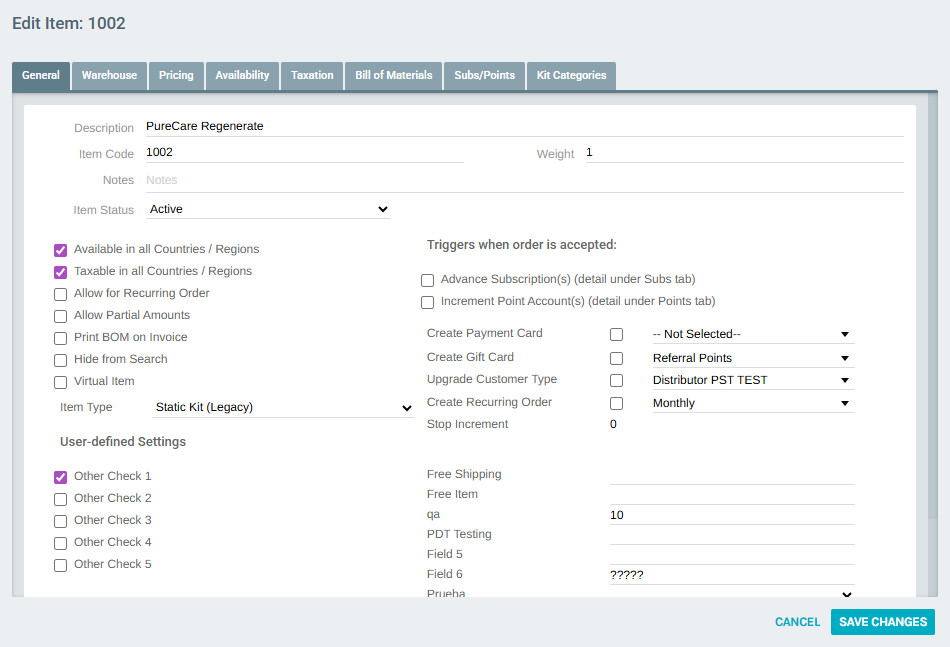Switch to the Warehouse tab
This screenshot has width=950, height=647.
pos(108,75)
